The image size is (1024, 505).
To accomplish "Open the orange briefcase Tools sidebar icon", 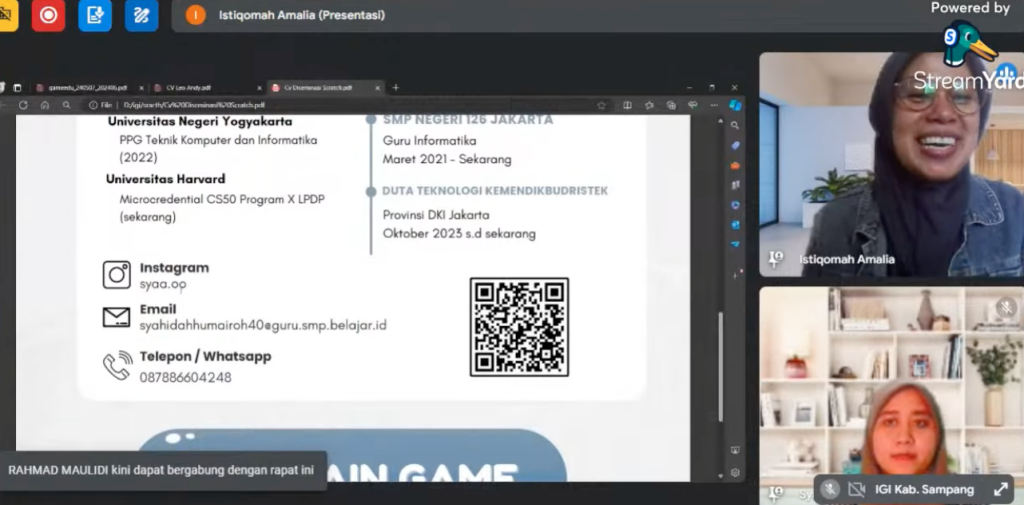I will pos(735,165).
